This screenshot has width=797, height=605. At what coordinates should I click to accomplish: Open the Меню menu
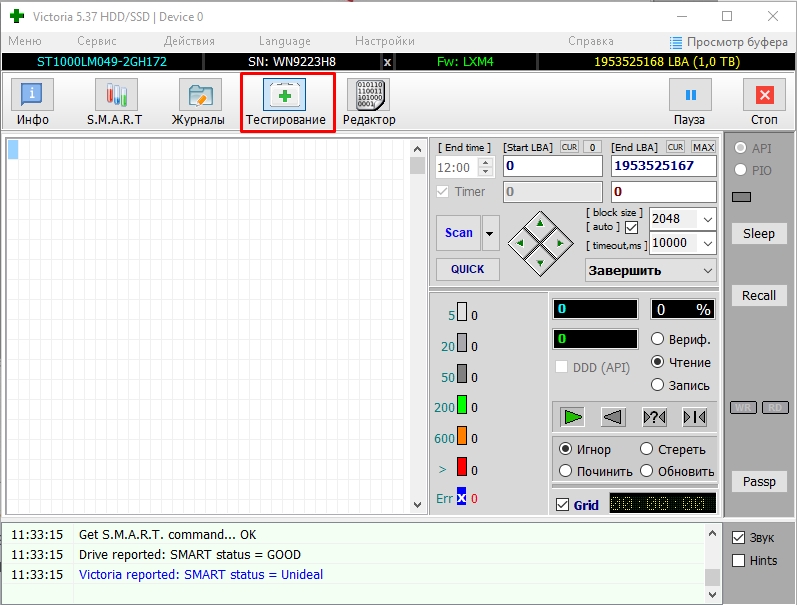click(x=24, y=41)
